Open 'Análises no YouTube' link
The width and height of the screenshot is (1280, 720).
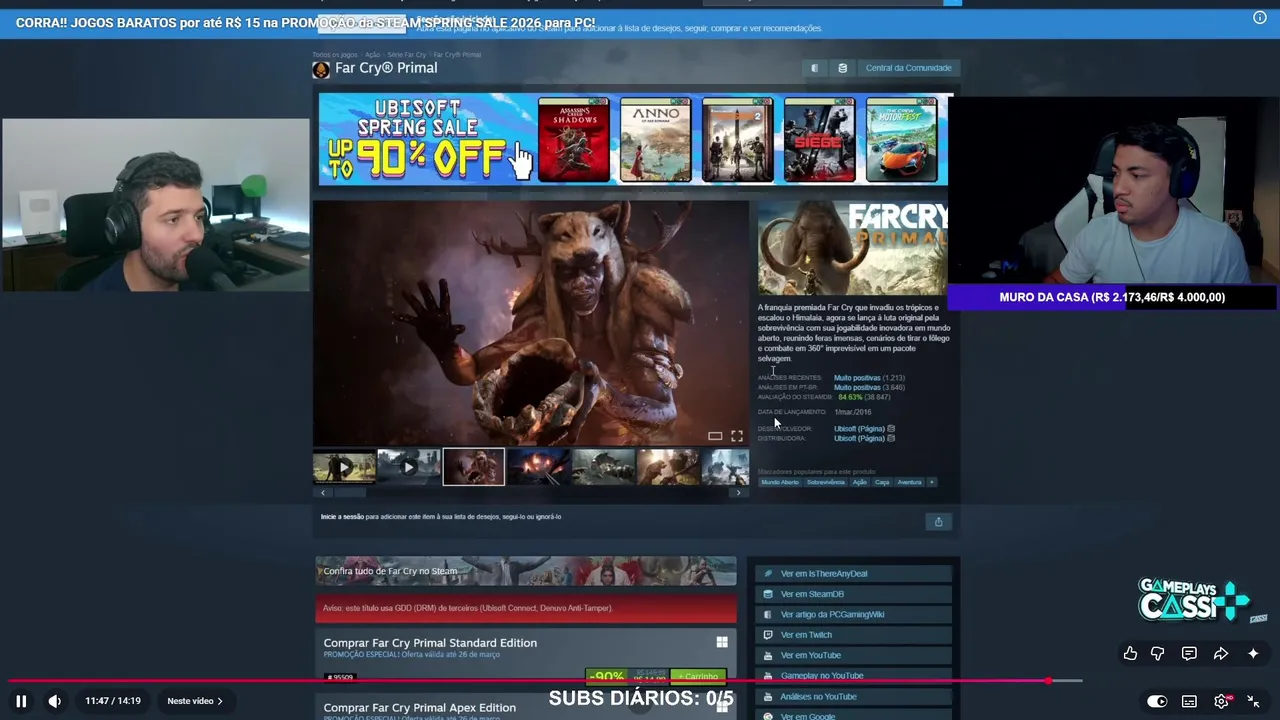coord(855,697)
